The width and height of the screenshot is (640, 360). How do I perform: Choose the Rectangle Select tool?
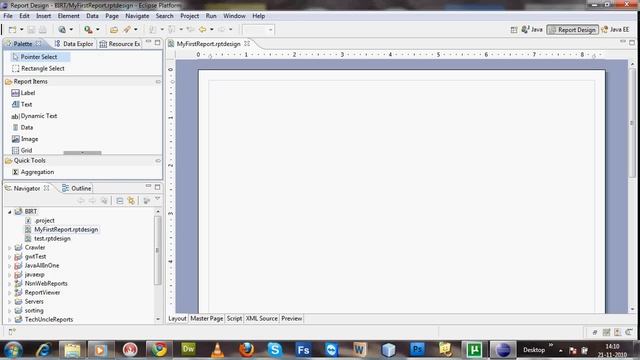click(38, 69)
